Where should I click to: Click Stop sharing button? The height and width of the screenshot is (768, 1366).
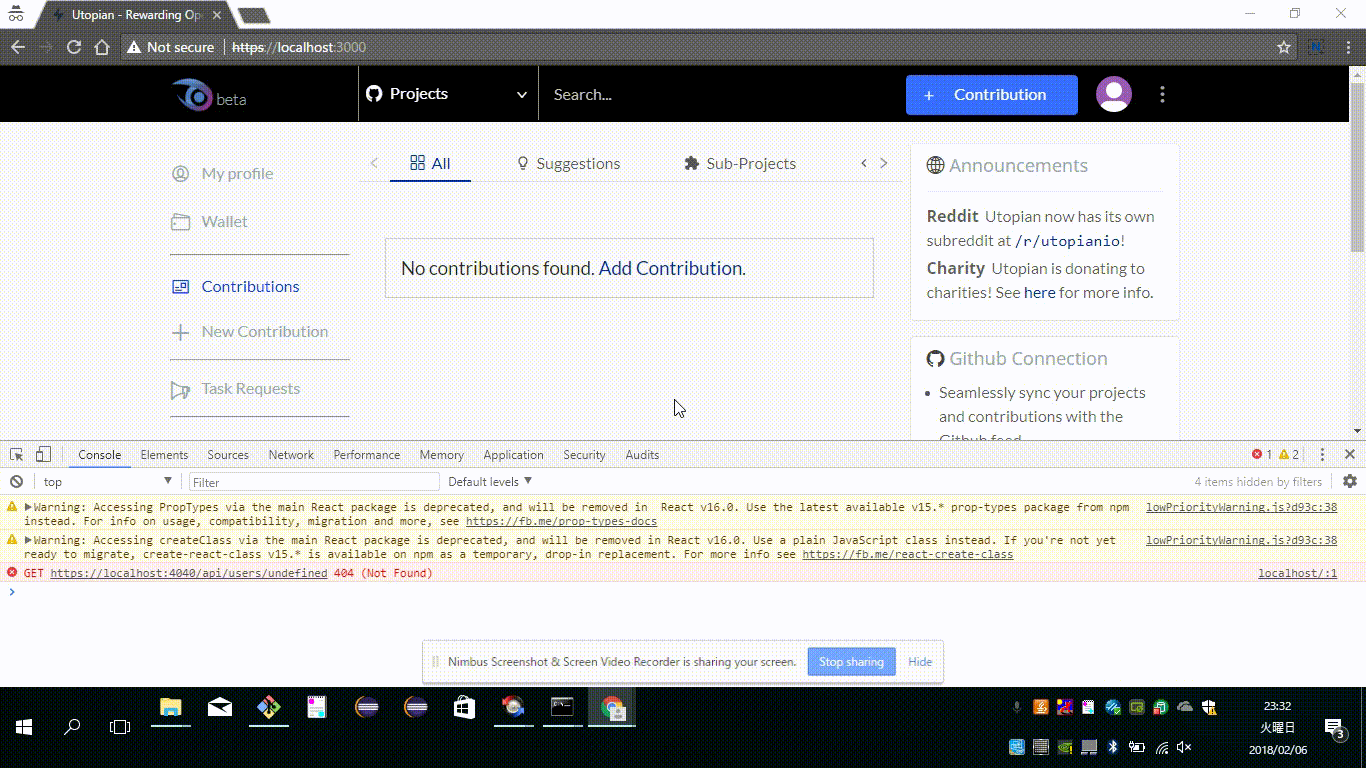[851, 662]
